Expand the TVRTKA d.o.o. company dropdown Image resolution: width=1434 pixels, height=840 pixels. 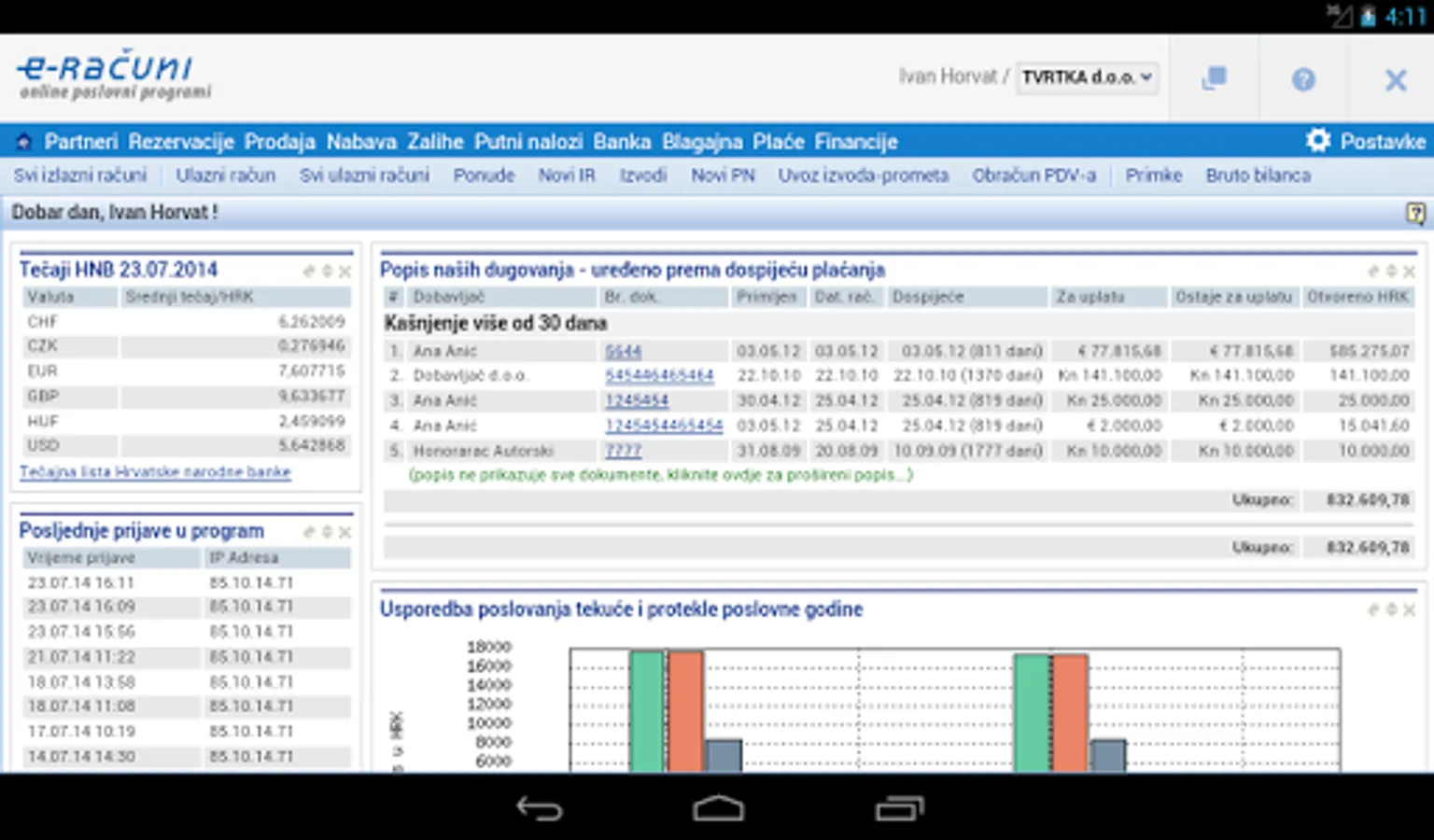coord(1087,77)
